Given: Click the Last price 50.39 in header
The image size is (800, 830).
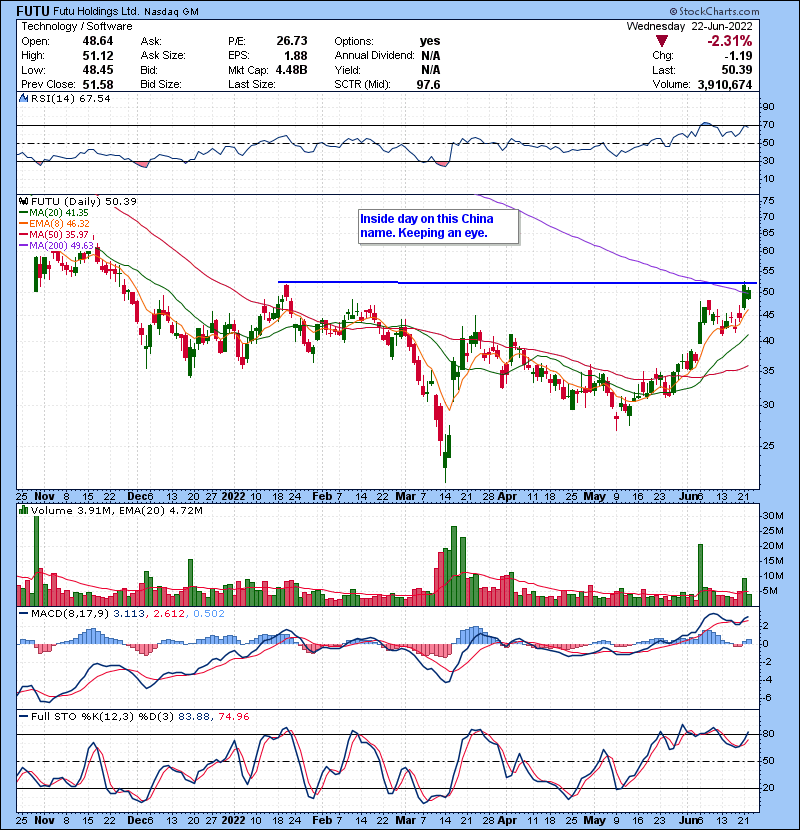Looking at the screenshot, I should [736, 70].
